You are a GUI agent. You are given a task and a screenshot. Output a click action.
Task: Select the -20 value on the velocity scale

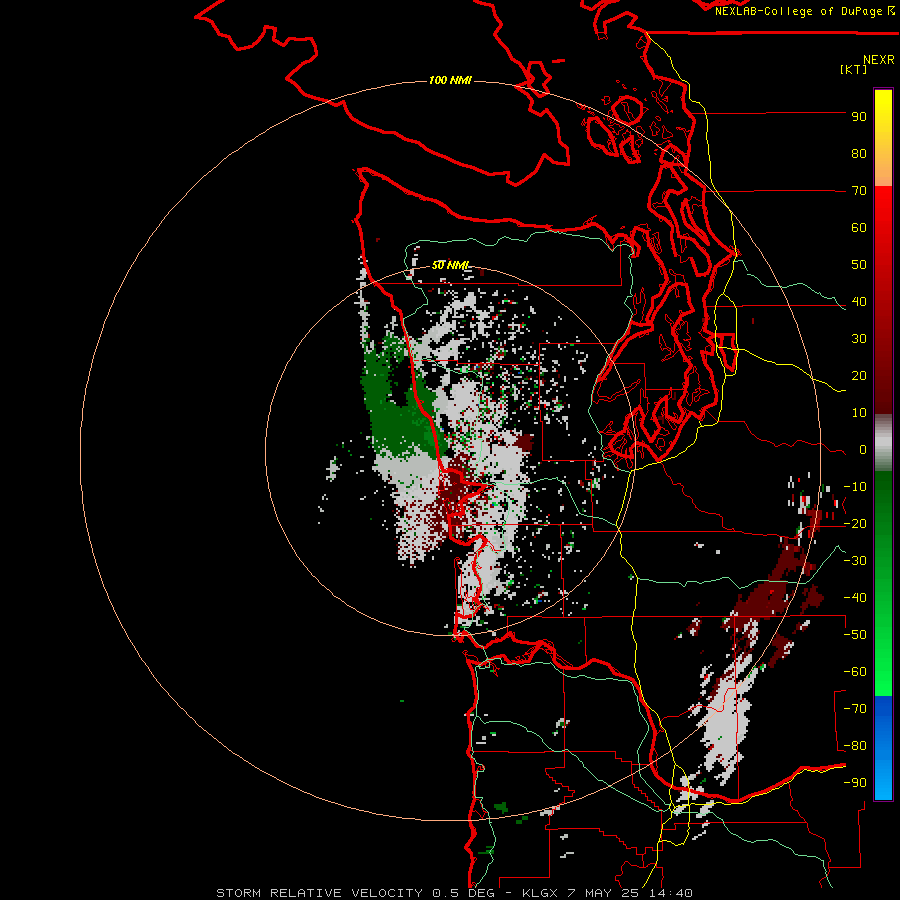855,524
